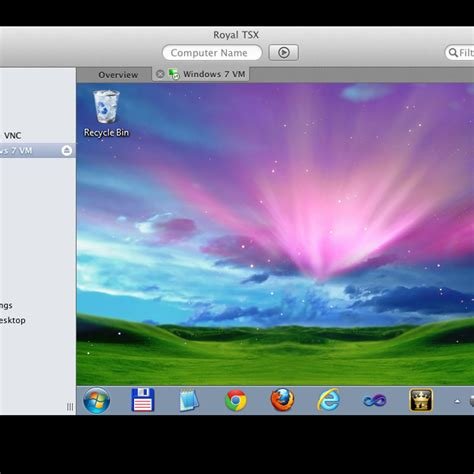Open the notepad icon in taskbar
Viewport: 474px width, 474px height.
click(x=189, y=400)
